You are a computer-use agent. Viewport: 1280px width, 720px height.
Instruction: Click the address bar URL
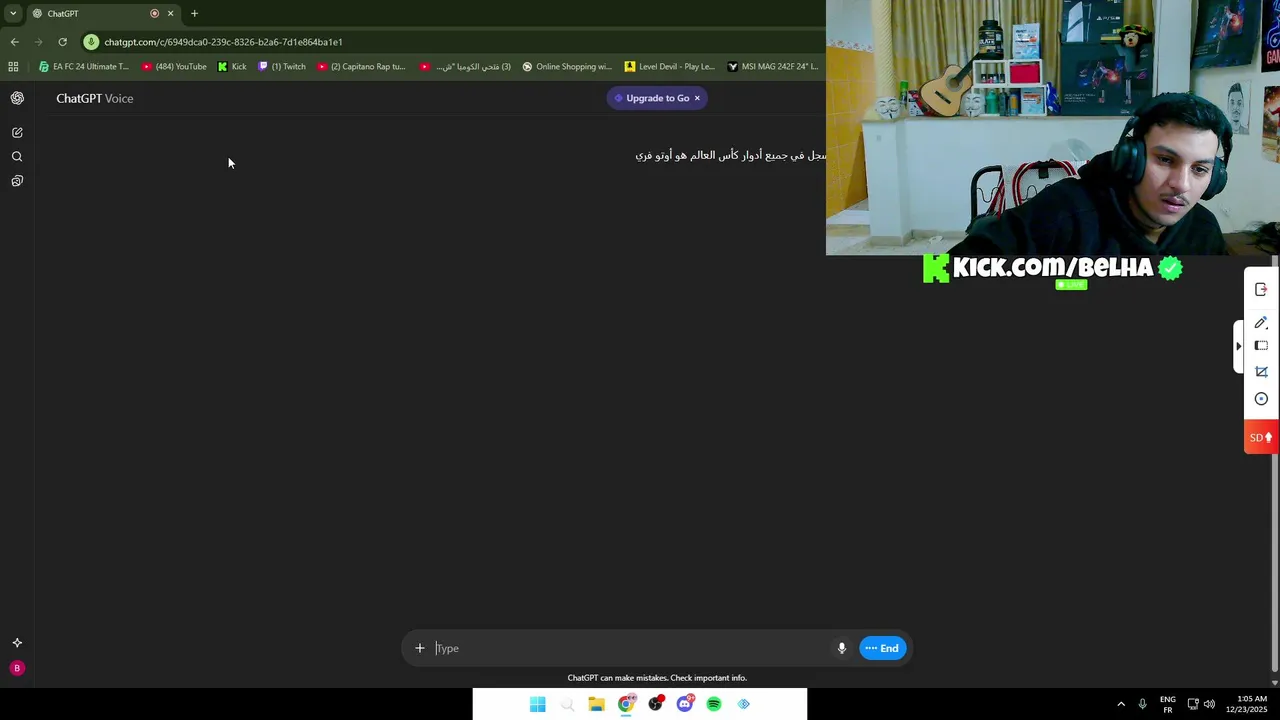pyautogui.click(x=224, y=42)
